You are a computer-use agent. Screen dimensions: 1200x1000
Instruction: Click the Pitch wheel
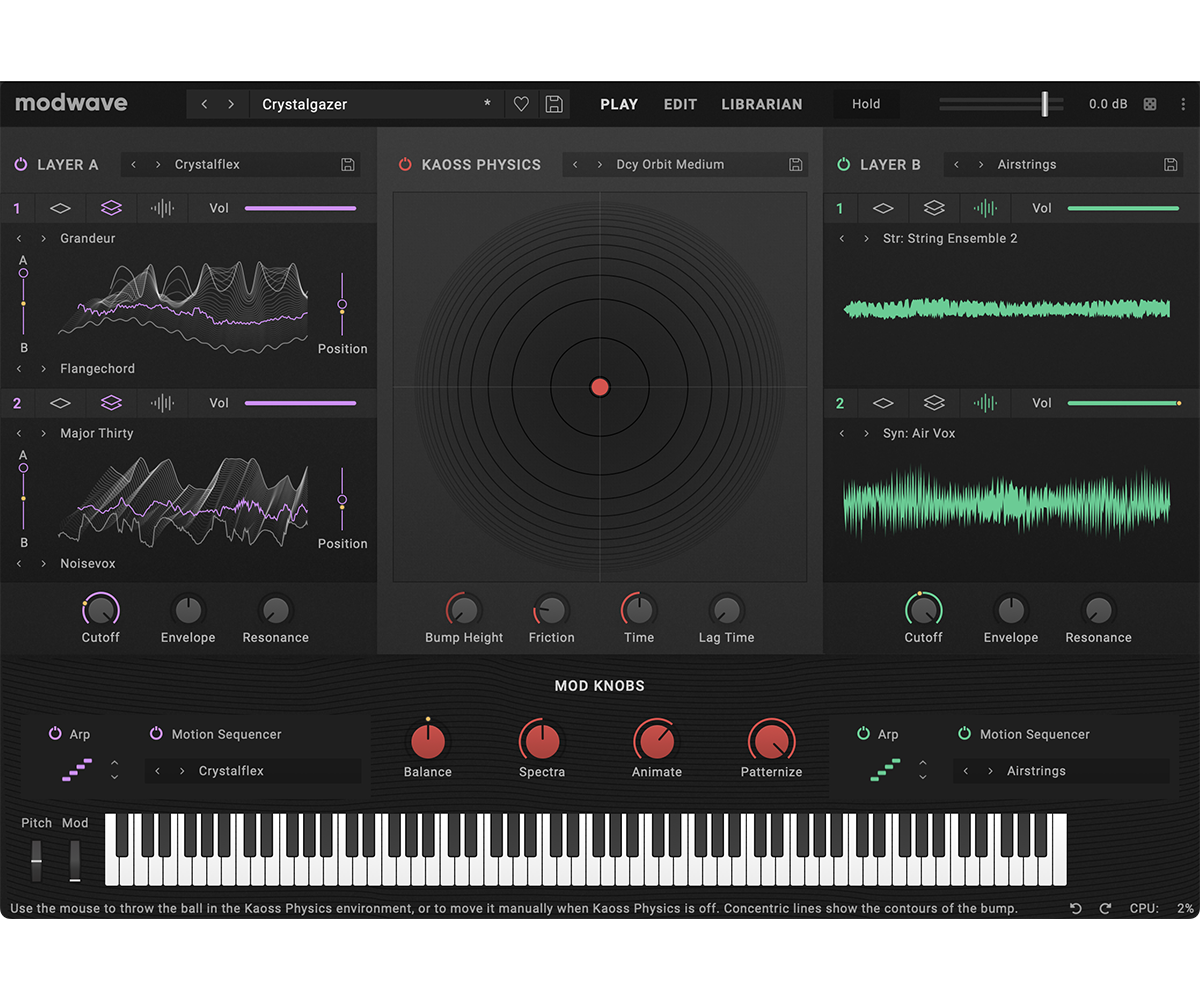tap(36, 861)
